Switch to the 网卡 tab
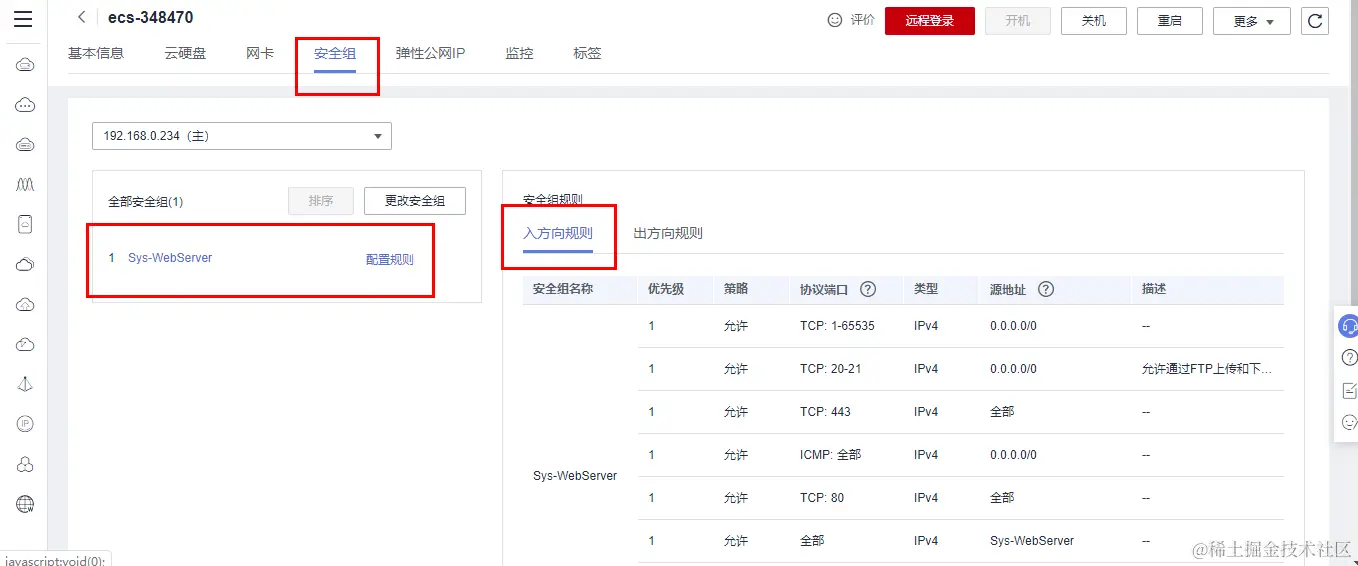The height and width of the screenshot is (566, 1358). (260, 53)
